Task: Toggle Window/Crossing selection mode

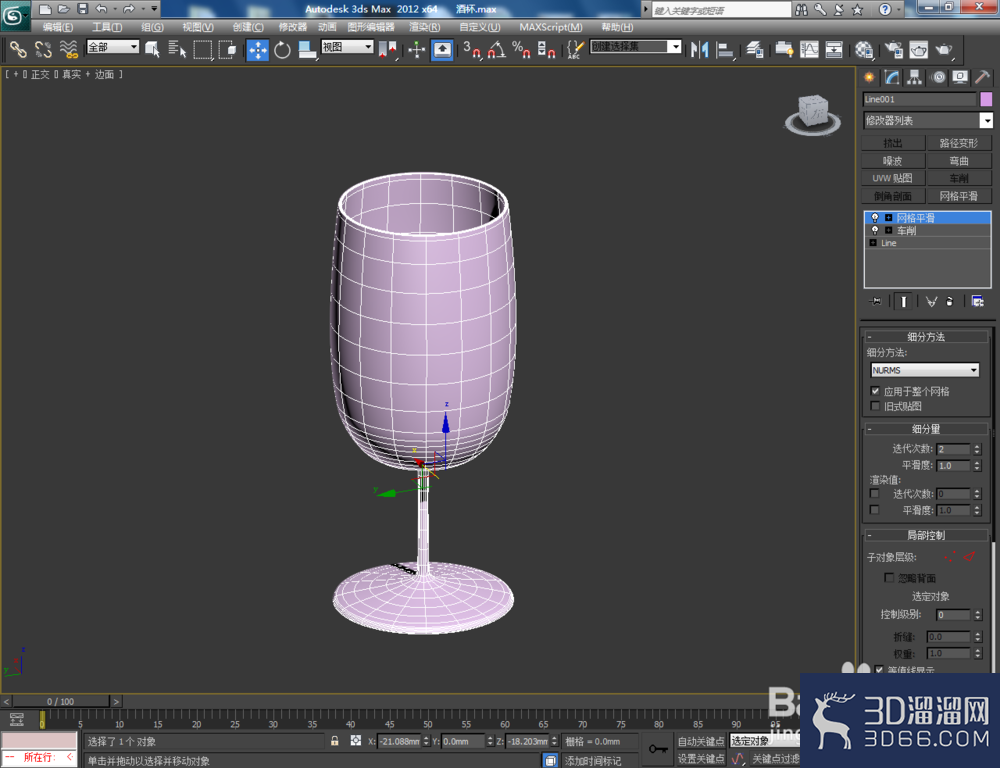Action: click(227, 49)
